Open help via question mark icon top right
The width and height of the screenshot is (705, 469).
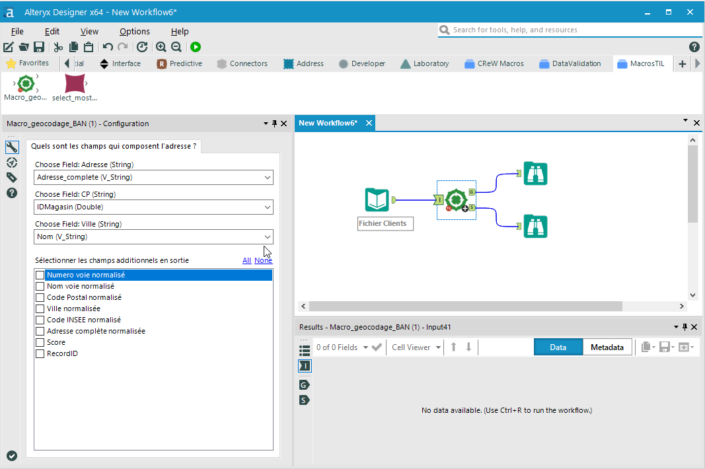(694, 47)
